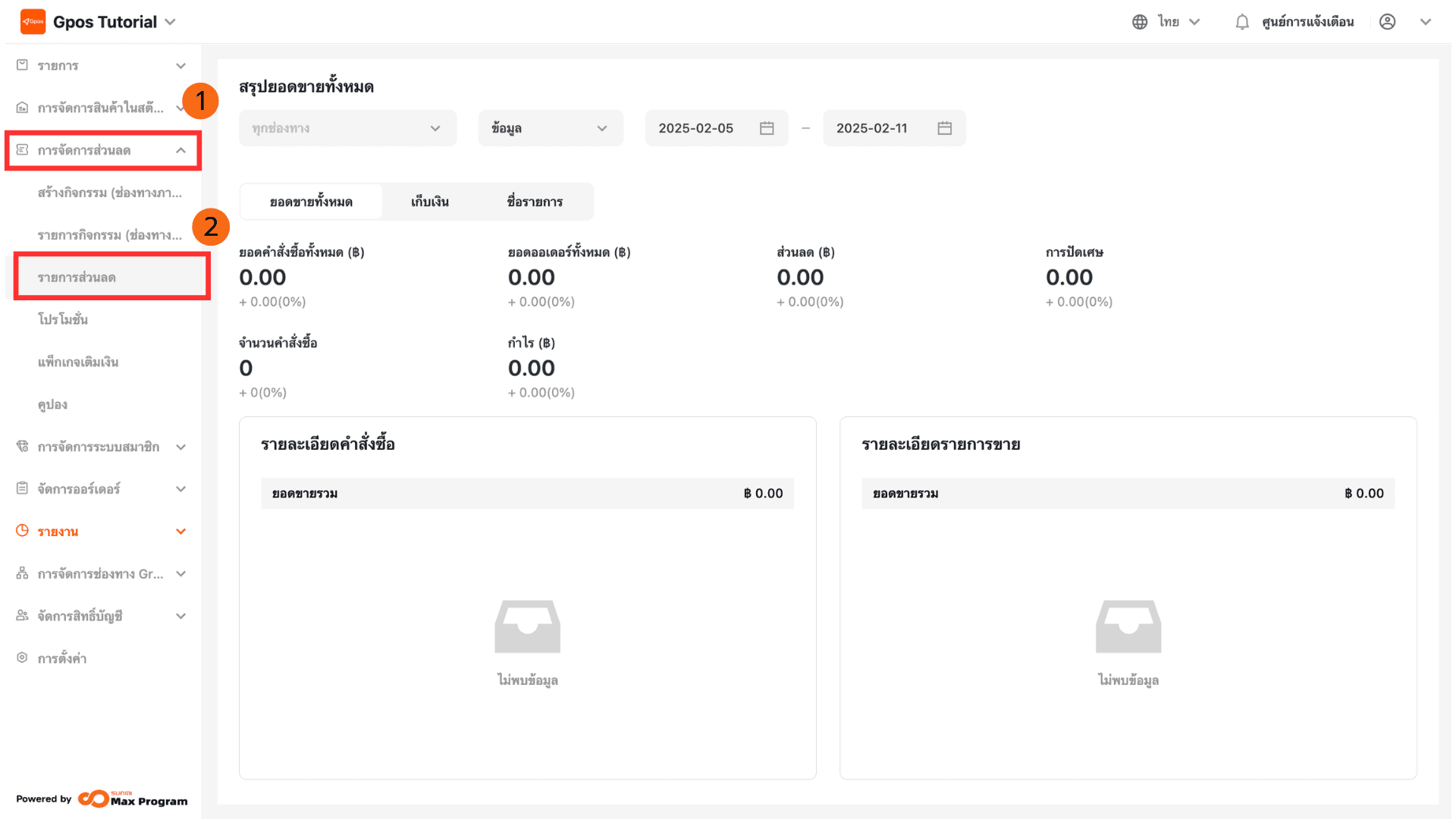Expand the การจัดการระบบสมาชิก menu section

tap(180, 447)
